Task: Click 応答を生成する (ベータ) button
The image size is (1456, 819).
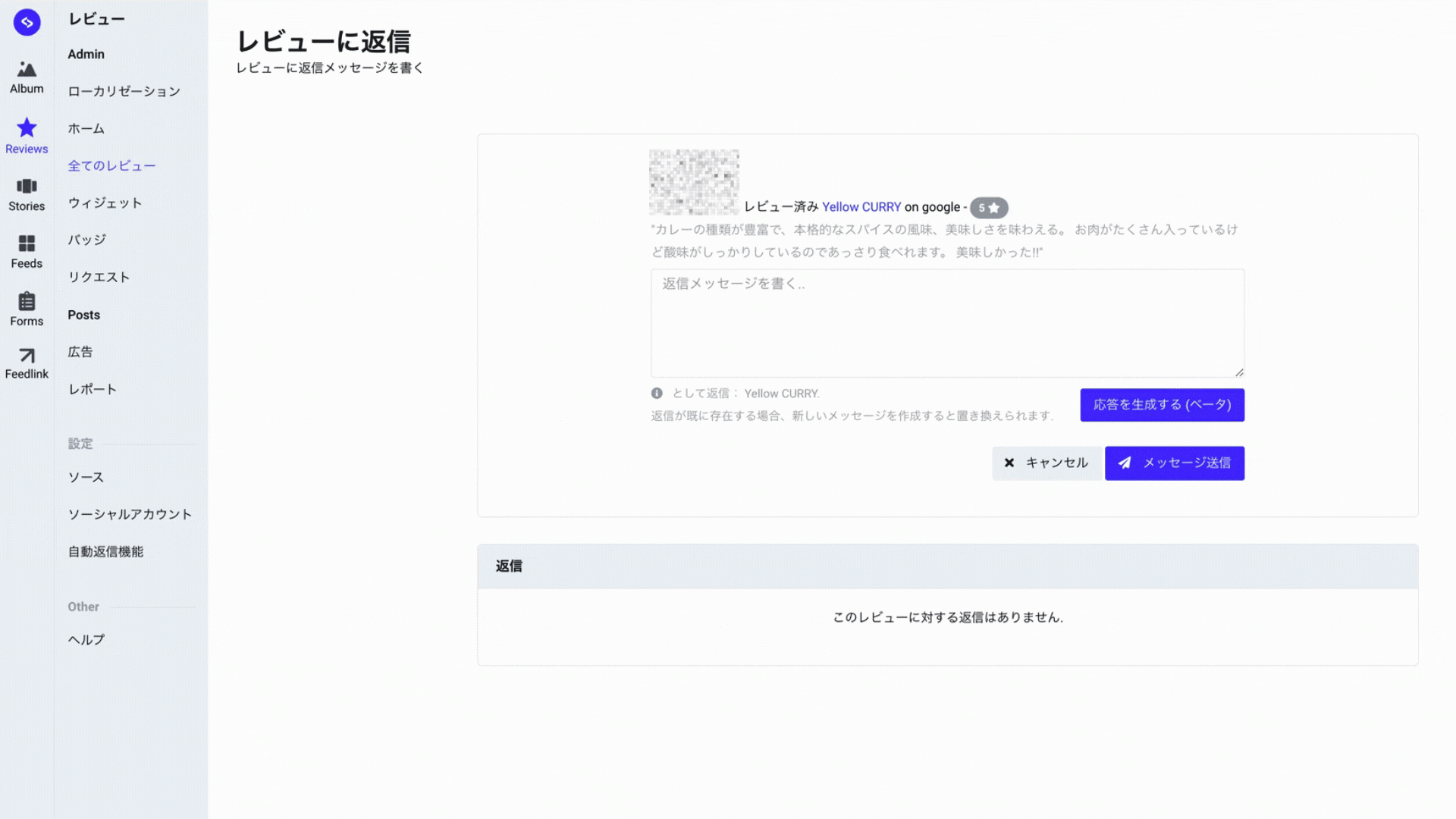Action: click(x=1162, y=404)
